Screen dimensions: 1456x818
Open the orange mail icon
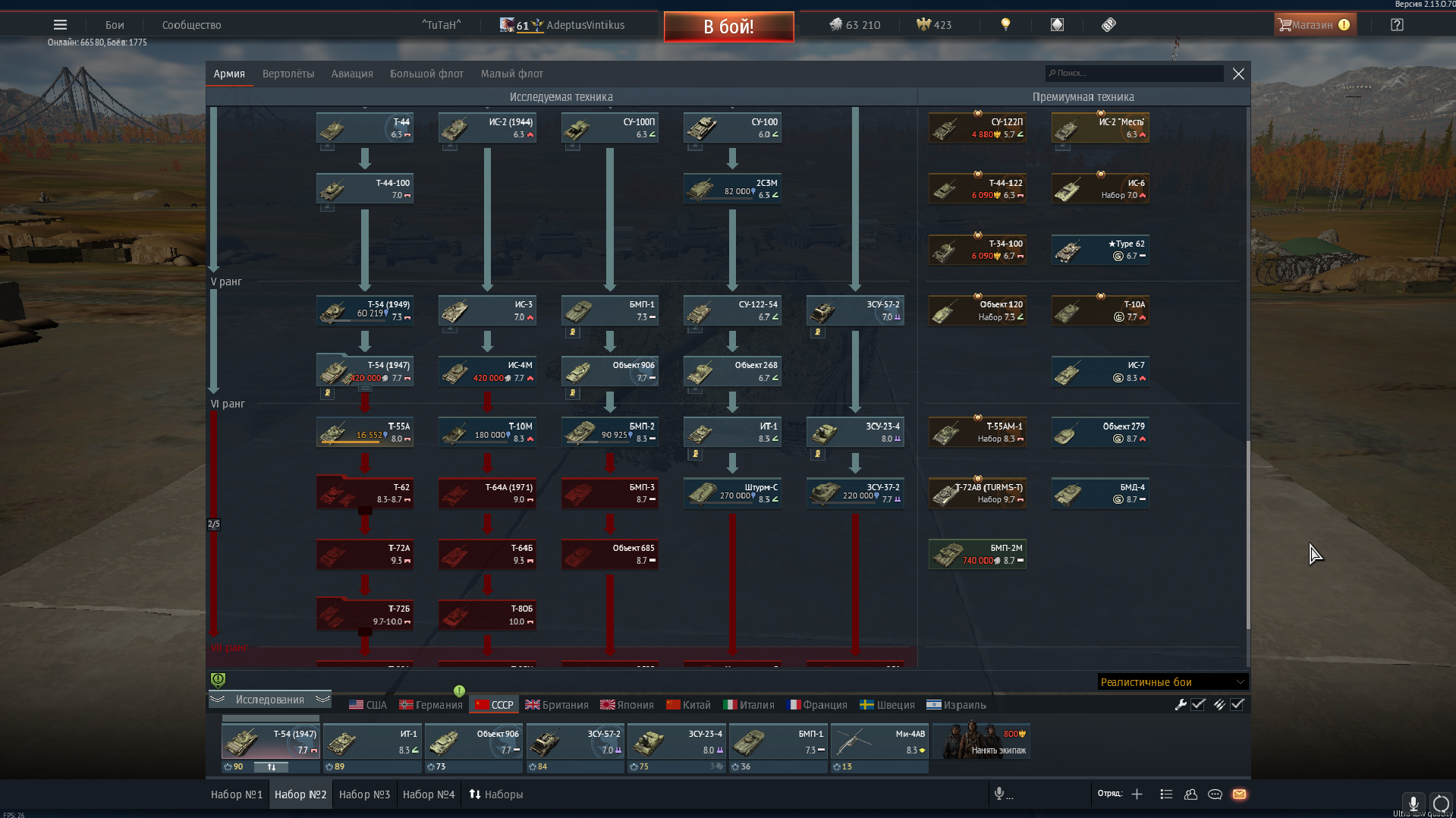[x=1239, y=794]
